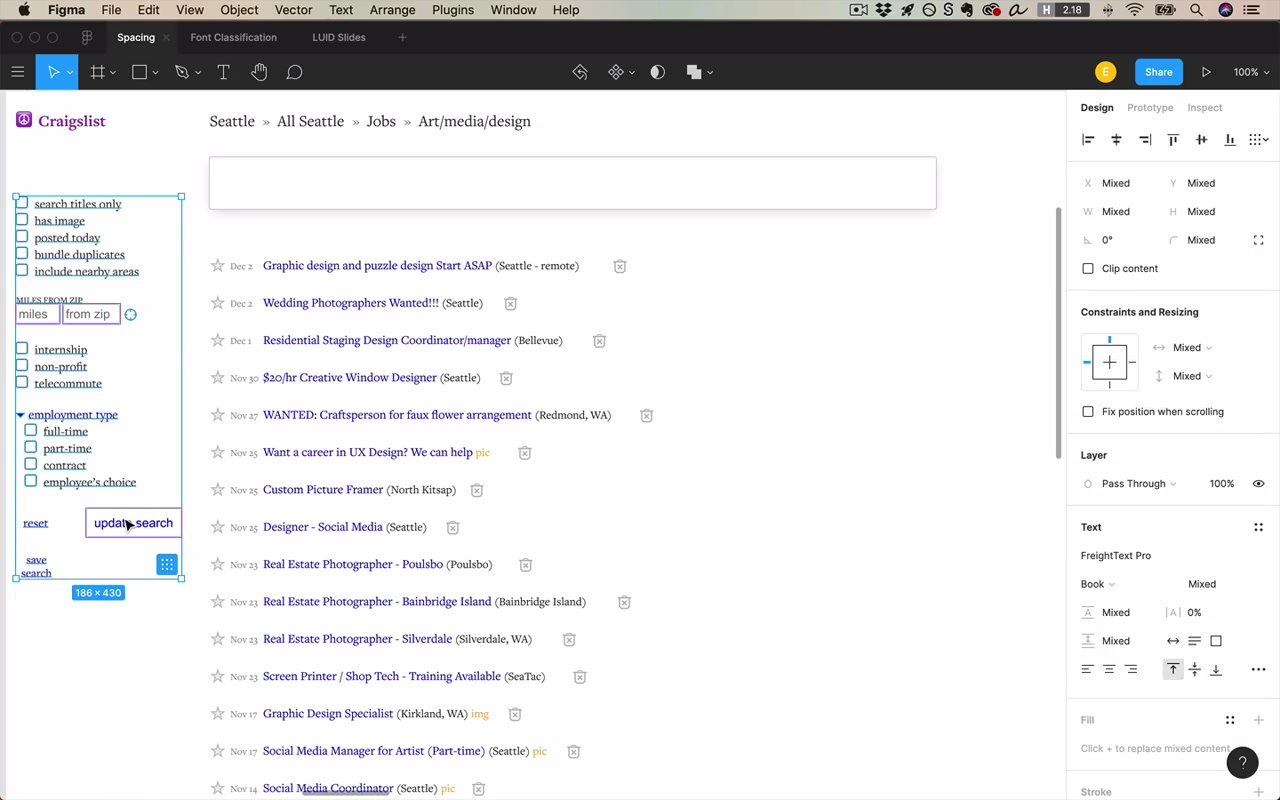Click the Text styles four-dot icon
This screenshot has width=1280, height=800.
pyautogui.click(x=1258, y=527)
